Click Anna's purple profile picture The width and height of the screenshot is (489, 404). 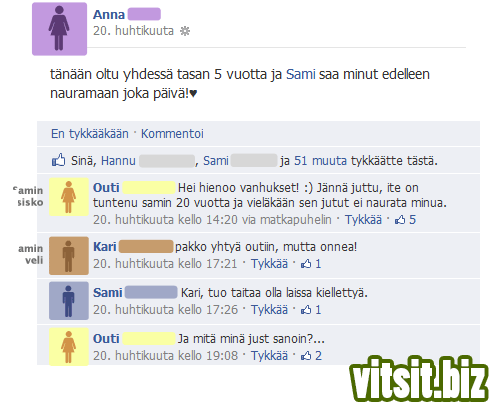pos(59,29)
